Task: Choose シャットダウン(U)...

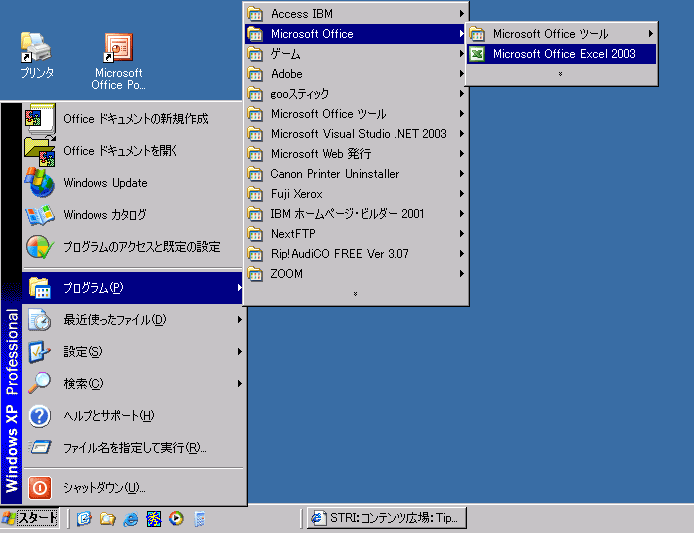Action: tap(132, 487)
